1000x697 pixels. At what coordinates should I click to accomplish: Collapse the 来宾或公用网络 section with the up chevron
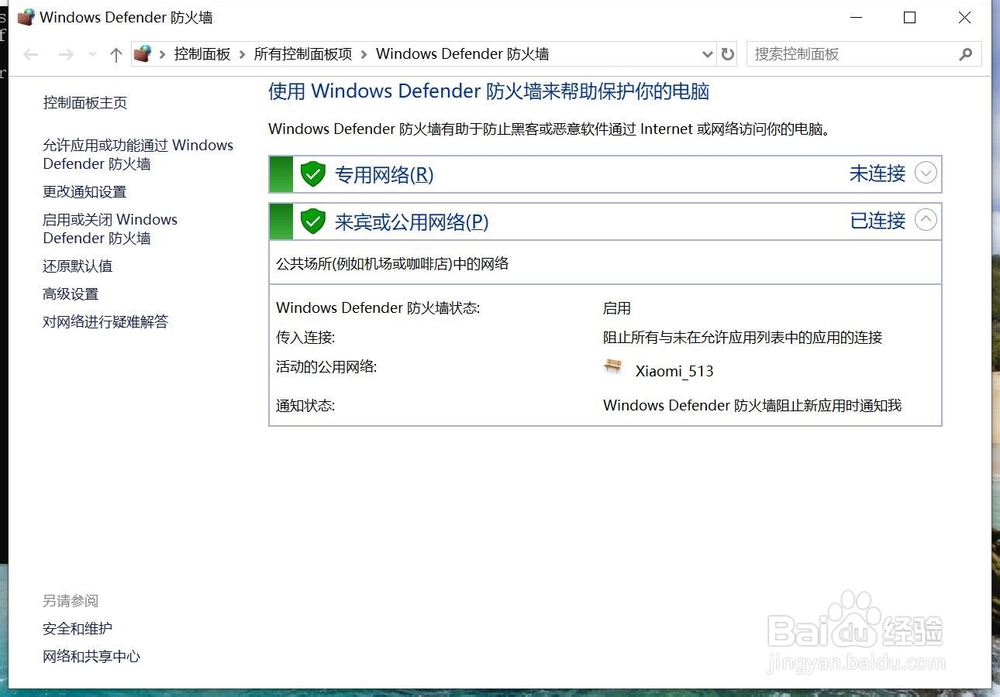point(925,220)
